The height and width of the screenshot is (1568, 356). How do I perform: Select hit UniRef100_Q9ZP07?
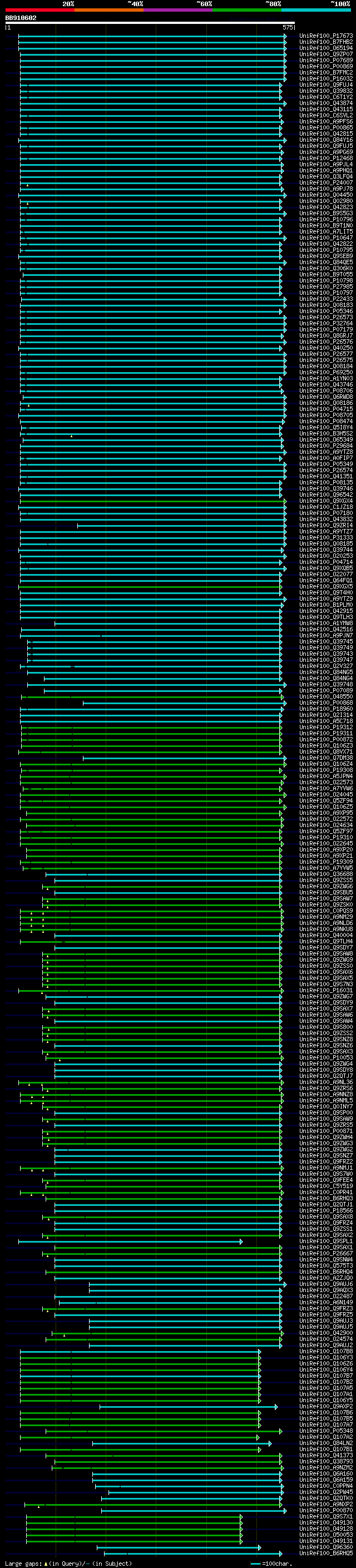point(326,54)
